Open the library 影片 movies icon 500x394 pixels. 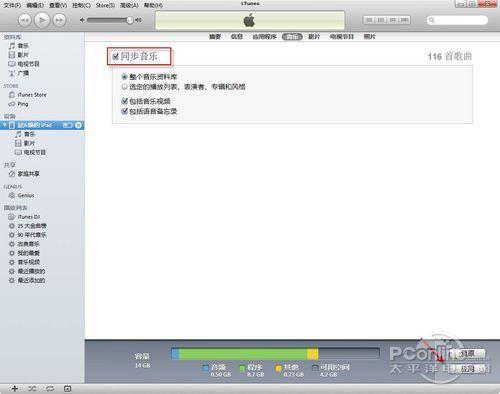click(x=12, y=55)
